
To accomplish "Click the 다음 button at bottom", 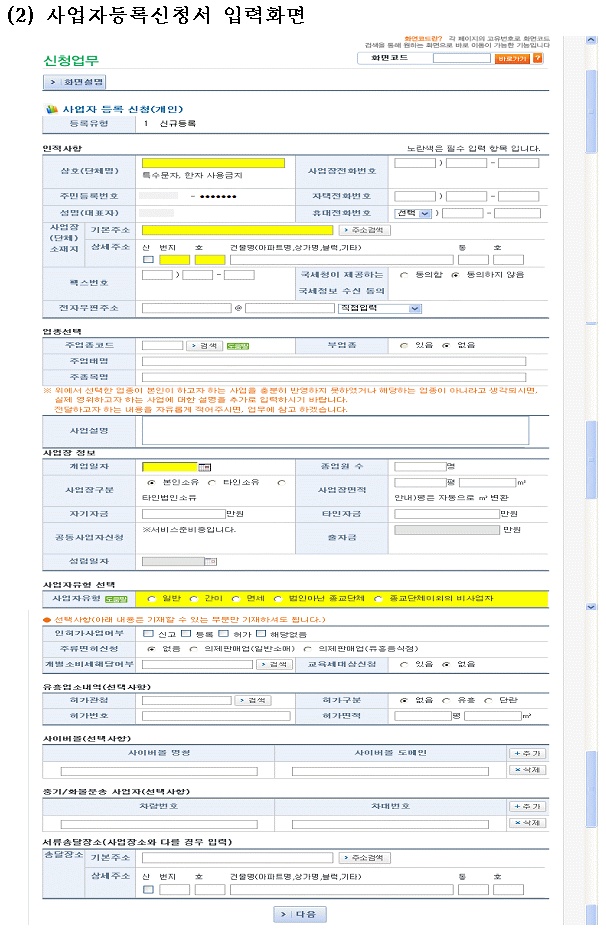I will coord(299,914).
